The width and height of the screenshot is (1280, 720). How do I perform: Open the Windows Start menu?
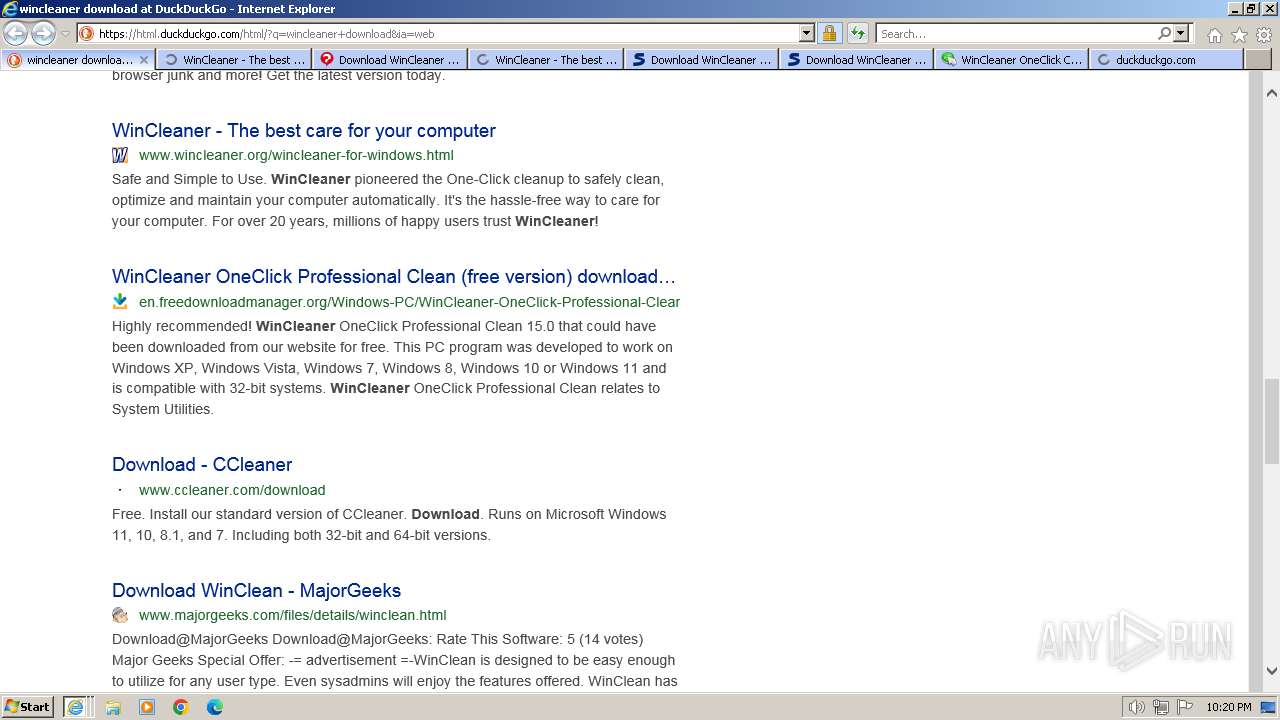(x=27, y=707)
